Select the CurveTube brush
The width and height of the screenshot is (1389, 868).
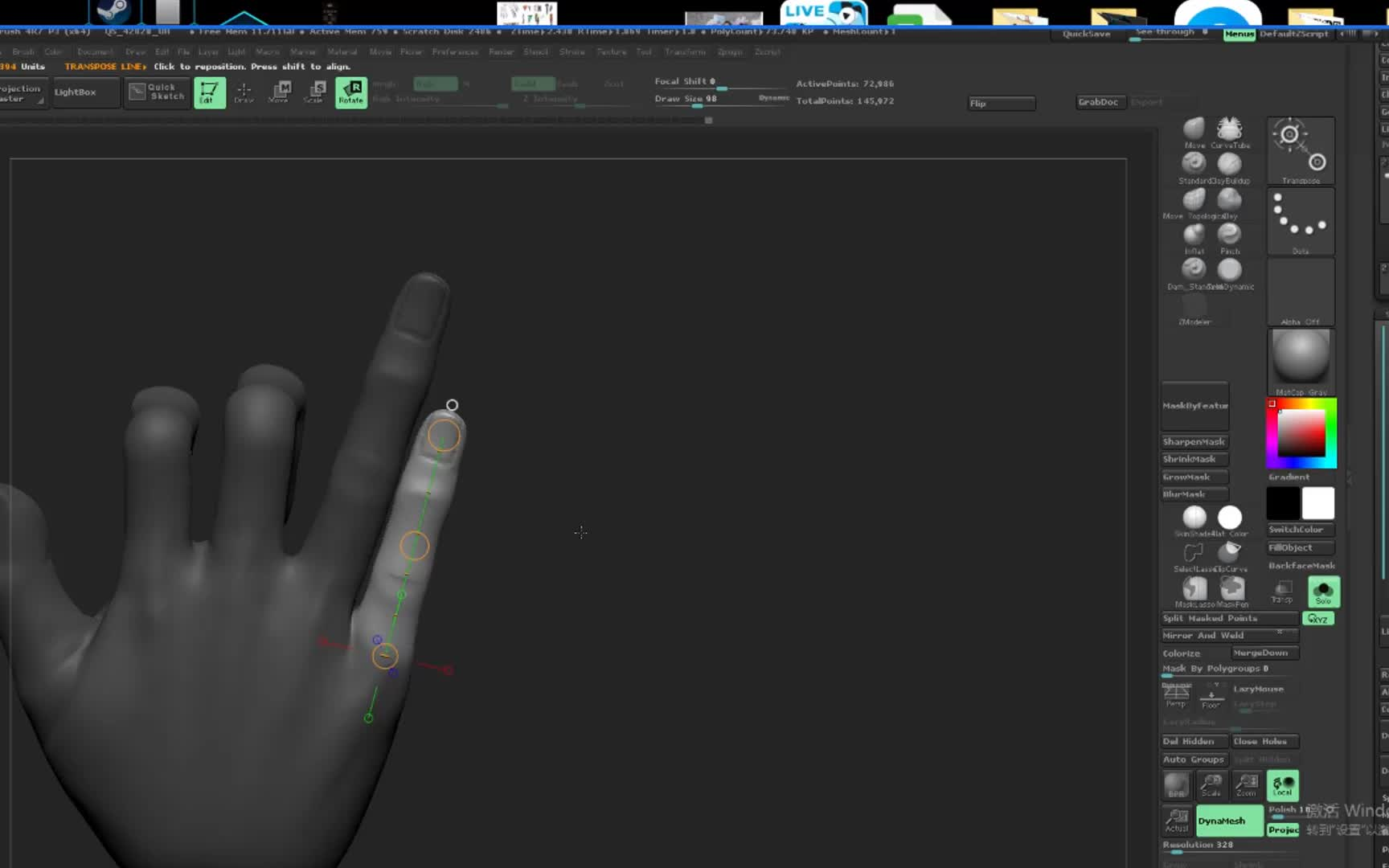click(1230, 129)
